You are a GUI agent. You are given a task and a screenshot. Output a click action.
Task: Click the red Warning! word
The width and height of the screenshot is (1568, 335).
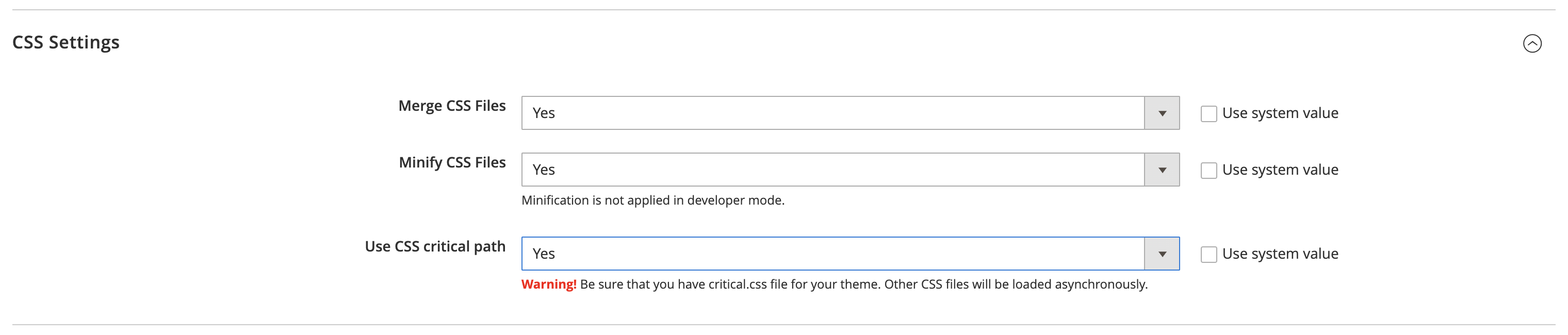pyautogui.click(x=548, y=284)
